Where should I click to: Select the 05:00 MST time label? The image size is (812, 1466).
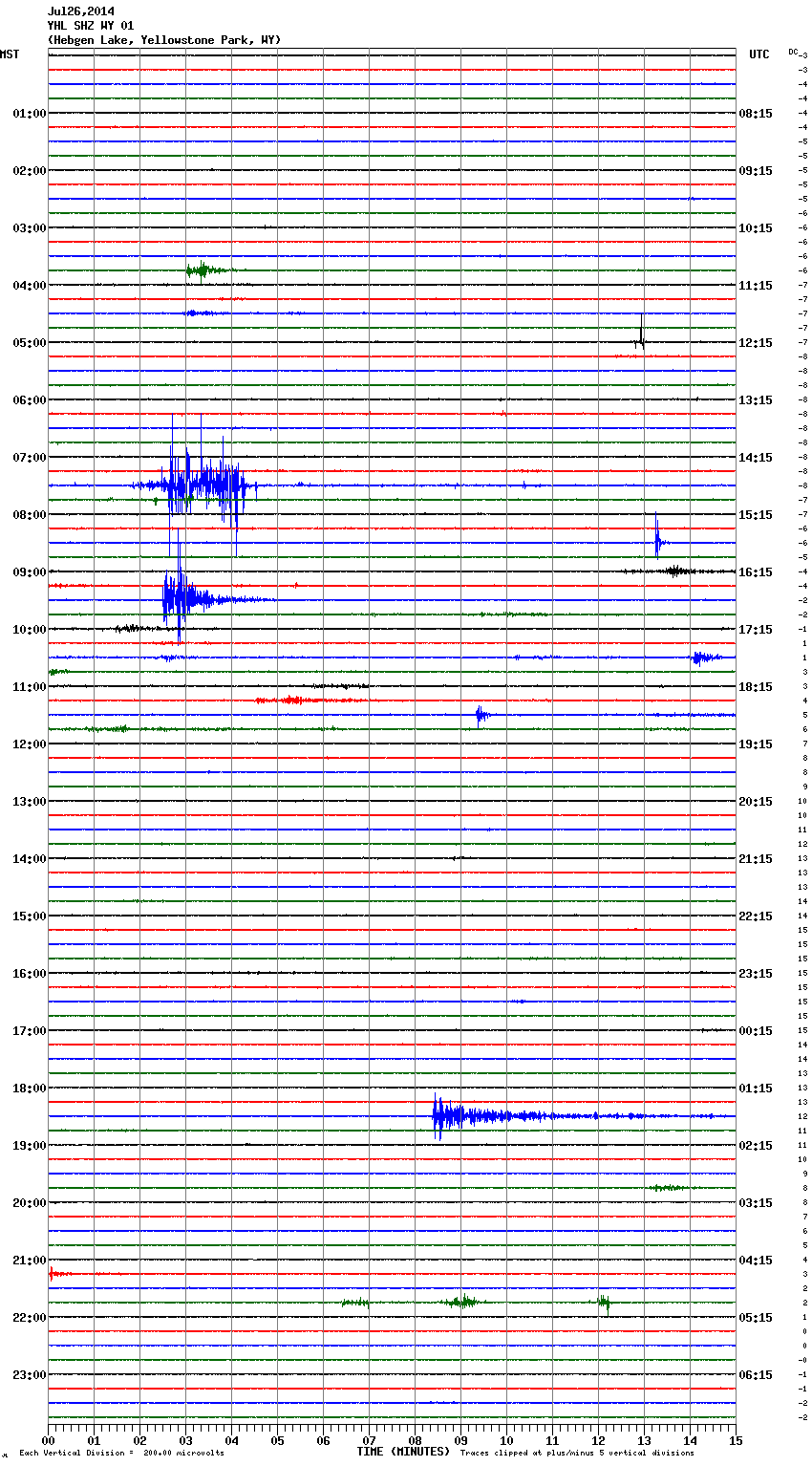tap(29, 342)
